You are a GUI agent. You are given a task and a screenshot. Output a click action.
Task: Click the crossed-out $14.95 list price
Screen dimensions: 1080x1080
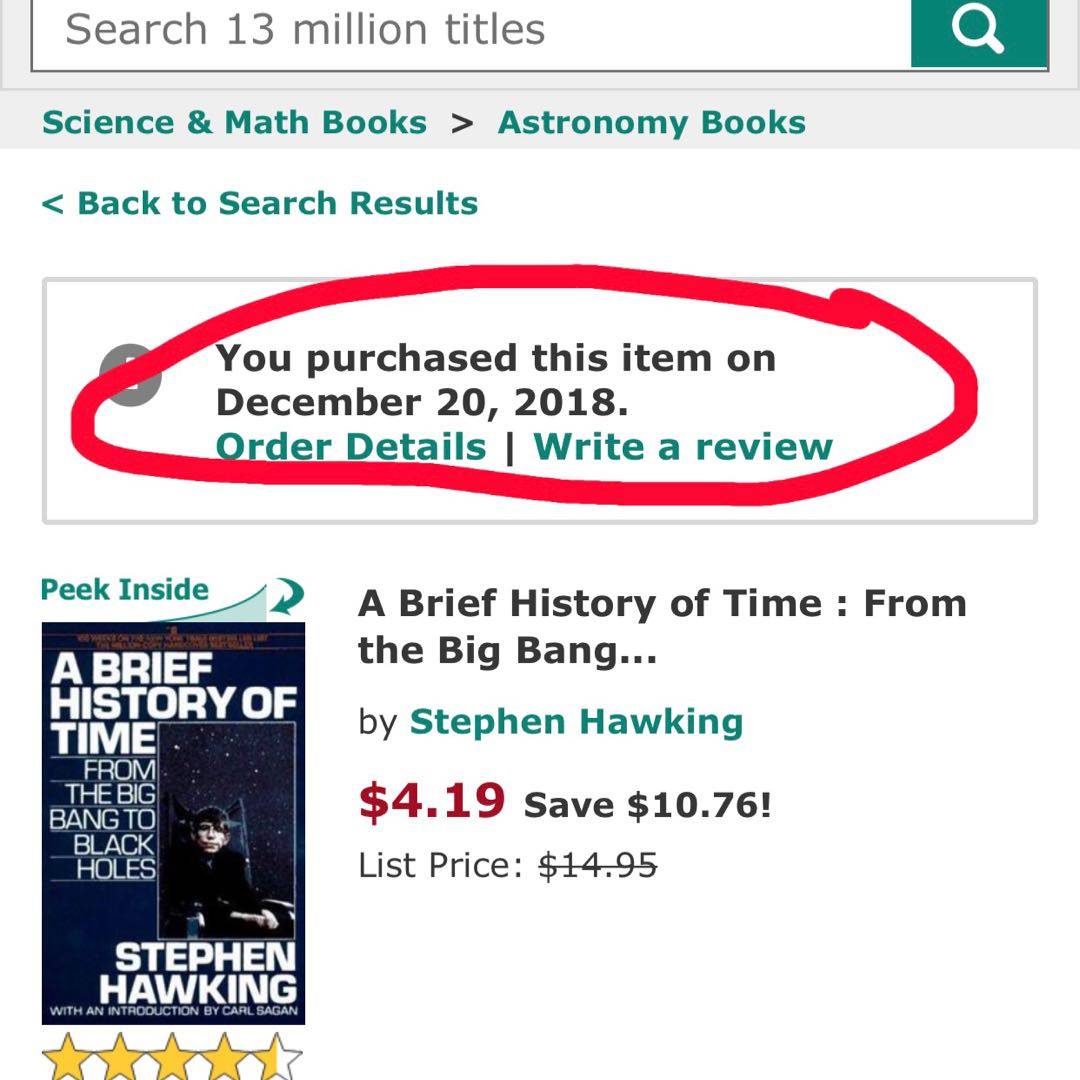tap(597, 865)
